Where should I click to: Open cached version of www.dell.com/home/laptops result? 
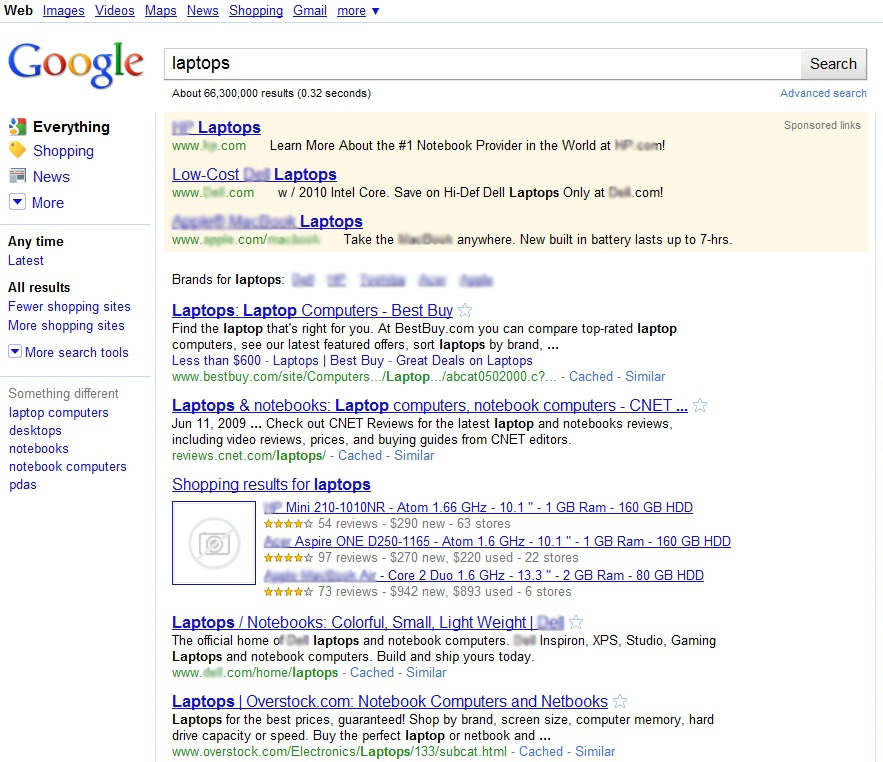coord(372,672)
